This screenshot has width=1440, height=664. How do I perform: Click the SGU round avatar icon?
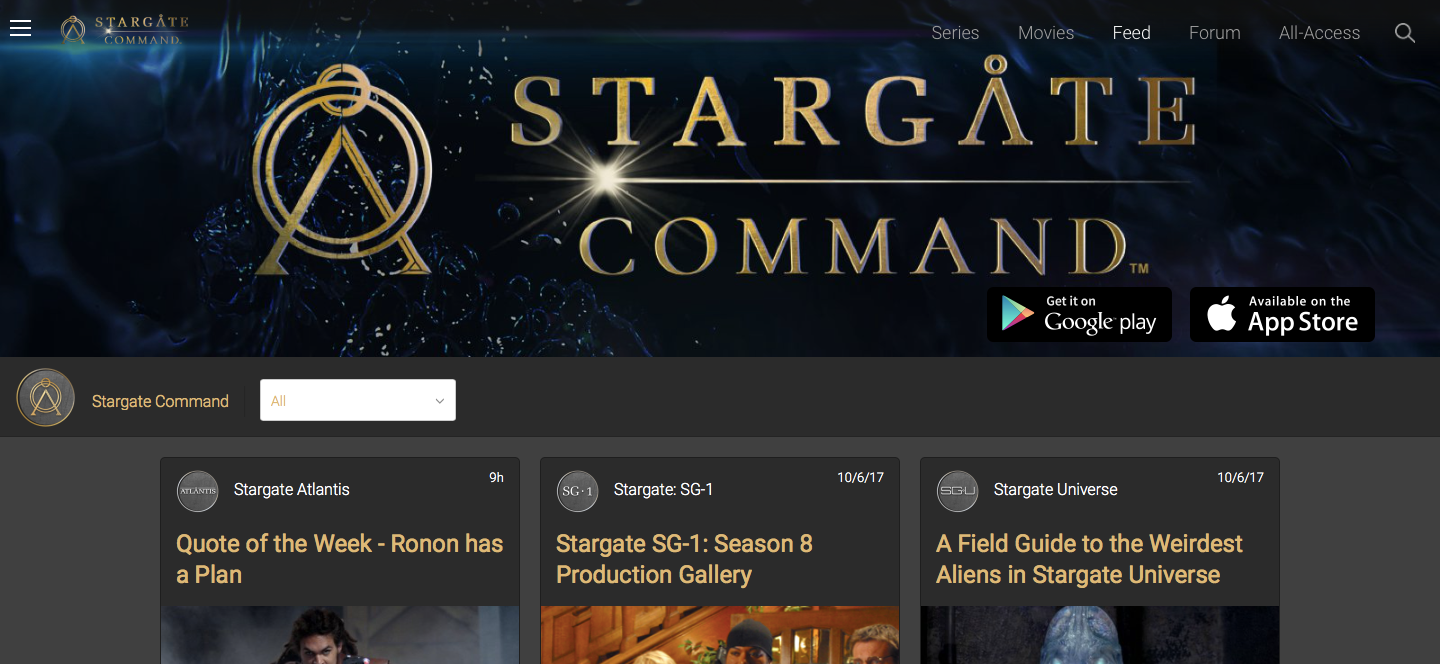click(x=957, y=491)
